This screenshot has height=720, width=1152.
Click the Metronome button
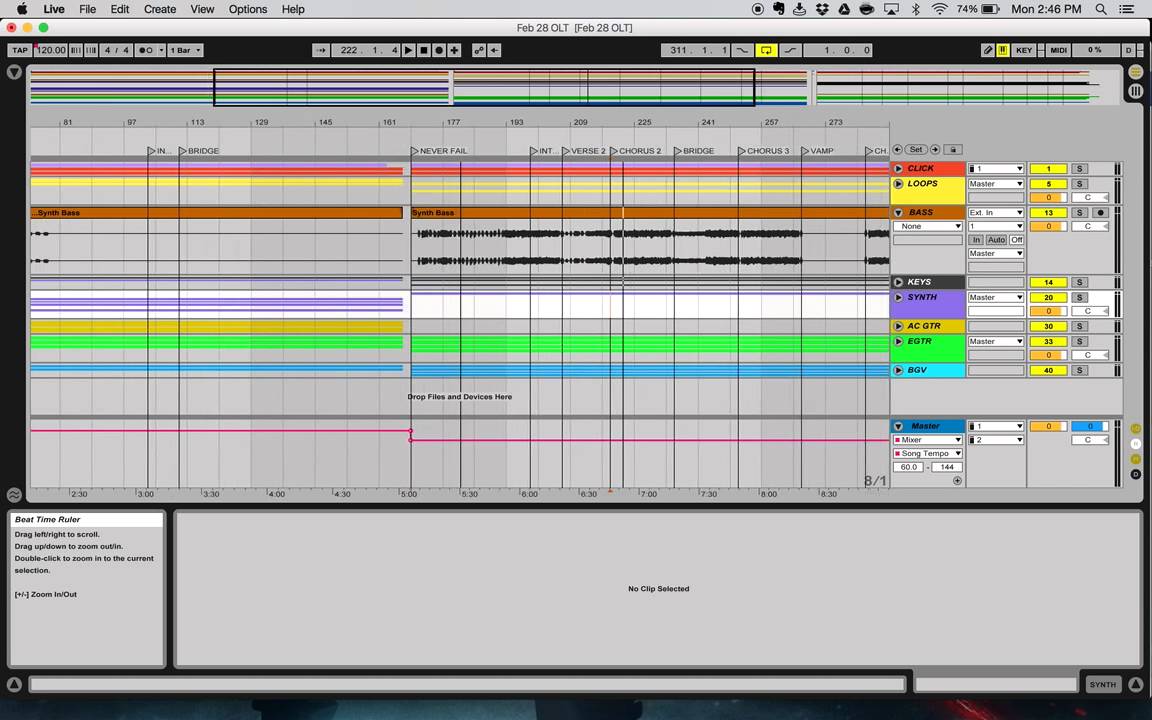point(146,50)
